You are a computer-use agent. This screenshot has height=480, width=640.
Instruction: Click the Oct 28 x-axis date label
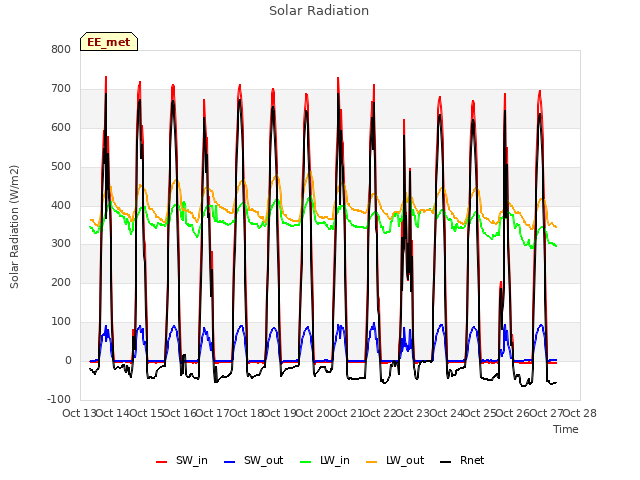click(580, 413)
